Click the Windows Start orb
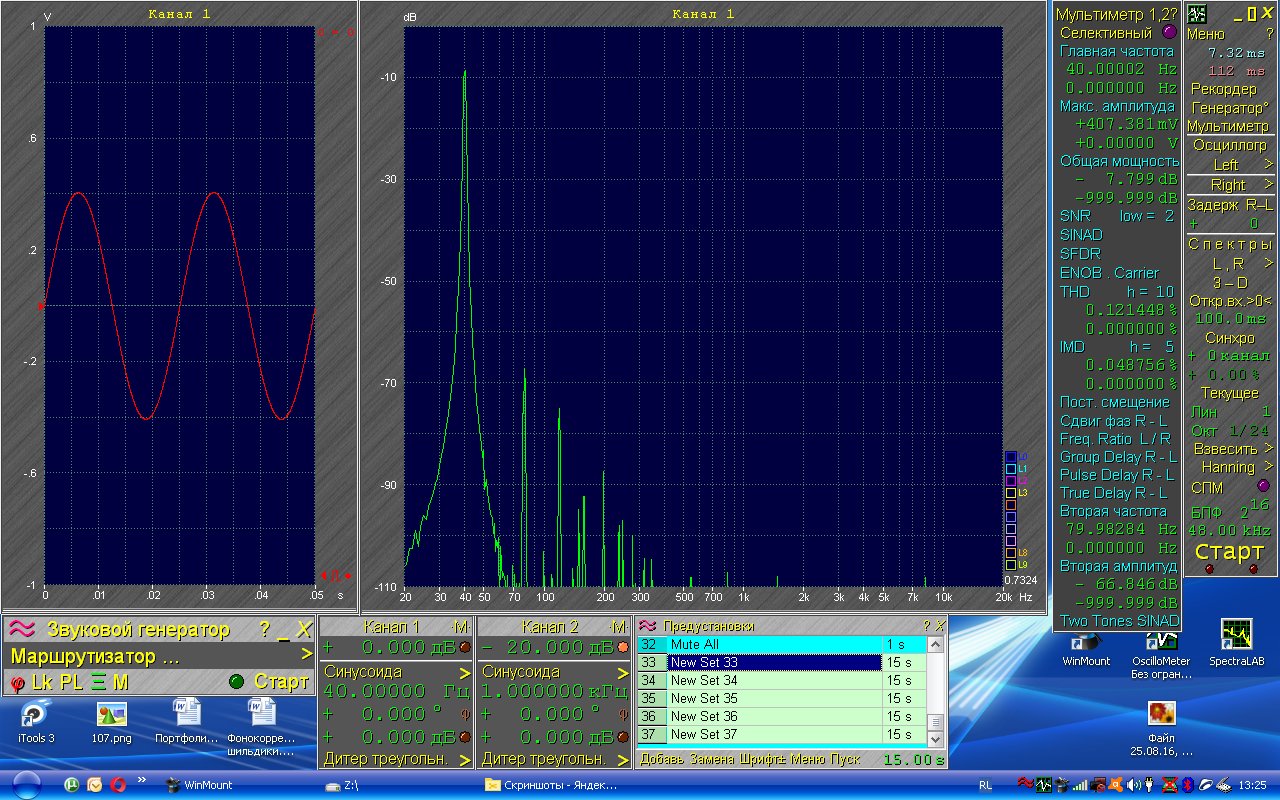 click(27, 785)
